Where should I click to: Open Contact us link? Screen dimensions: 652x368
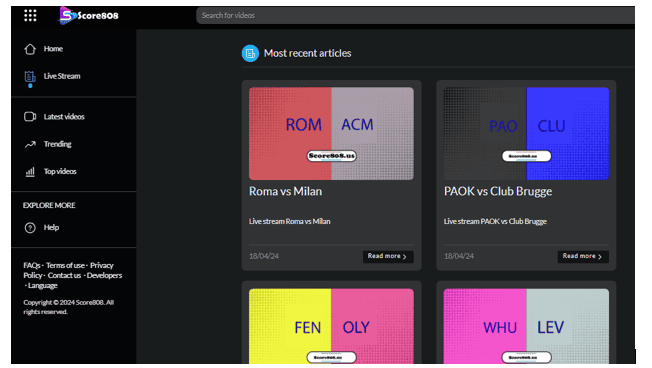(64, 275)
